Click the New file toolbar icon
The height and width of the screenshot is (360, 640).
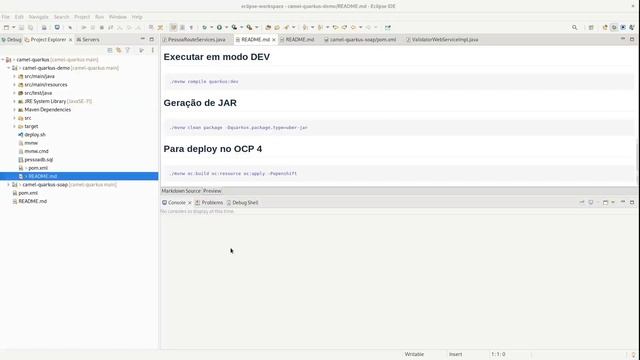tap(6, 27)
